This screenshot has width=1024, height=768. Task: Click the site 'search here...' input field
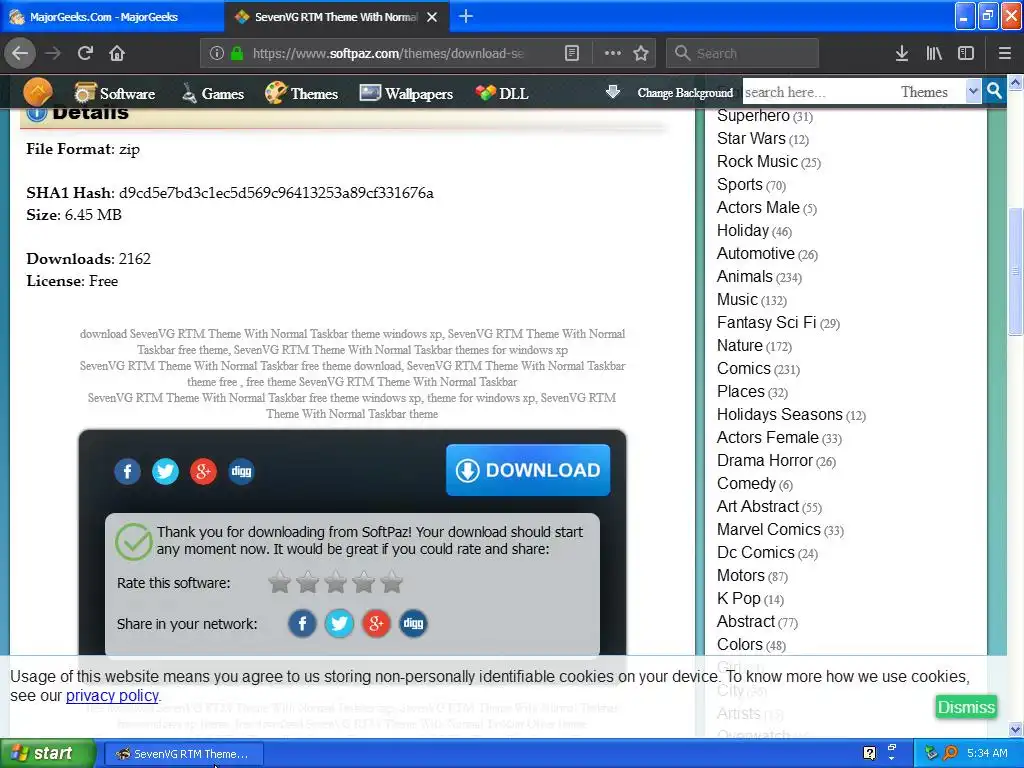click(x=819, y=92)
